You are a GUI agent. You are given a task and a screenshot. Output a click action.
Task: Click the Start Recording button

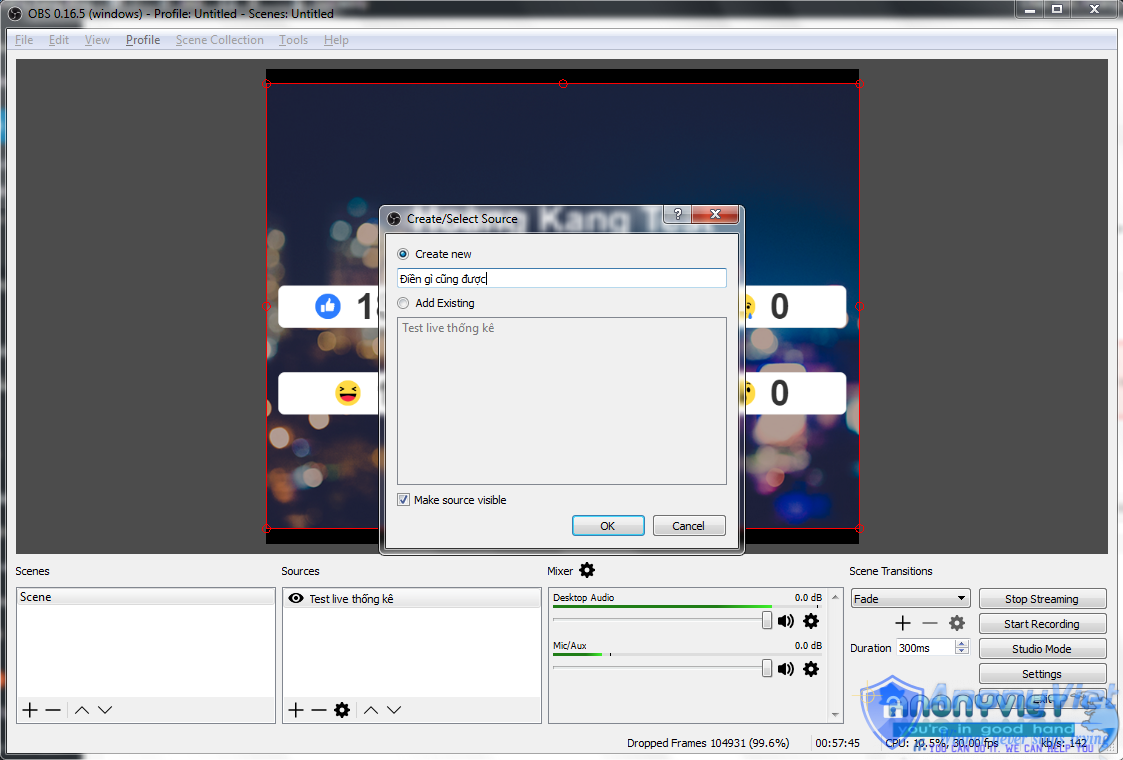coord(1042,624)
